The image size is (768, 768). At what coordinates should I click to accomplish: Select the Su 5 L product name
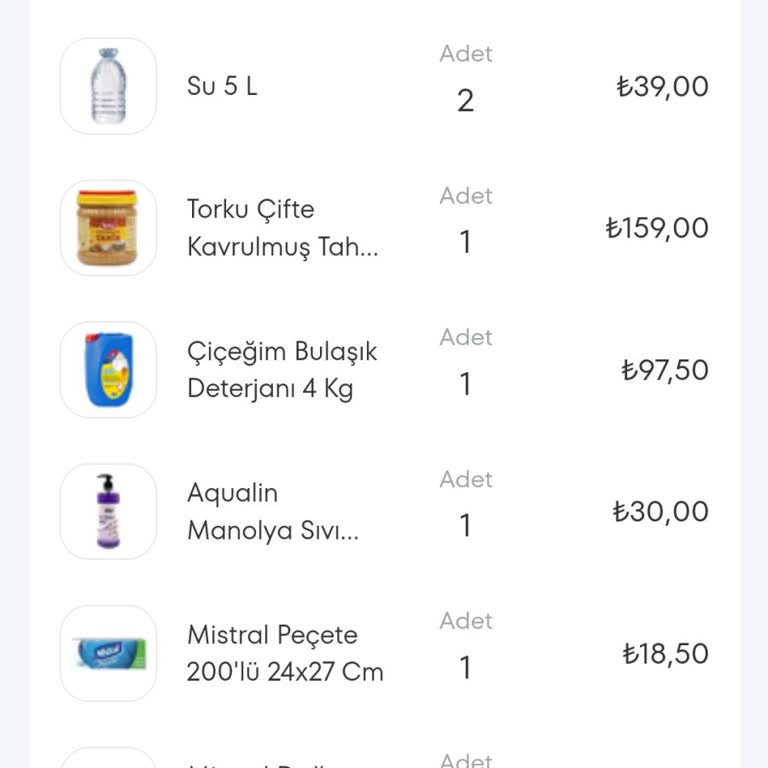222,86
